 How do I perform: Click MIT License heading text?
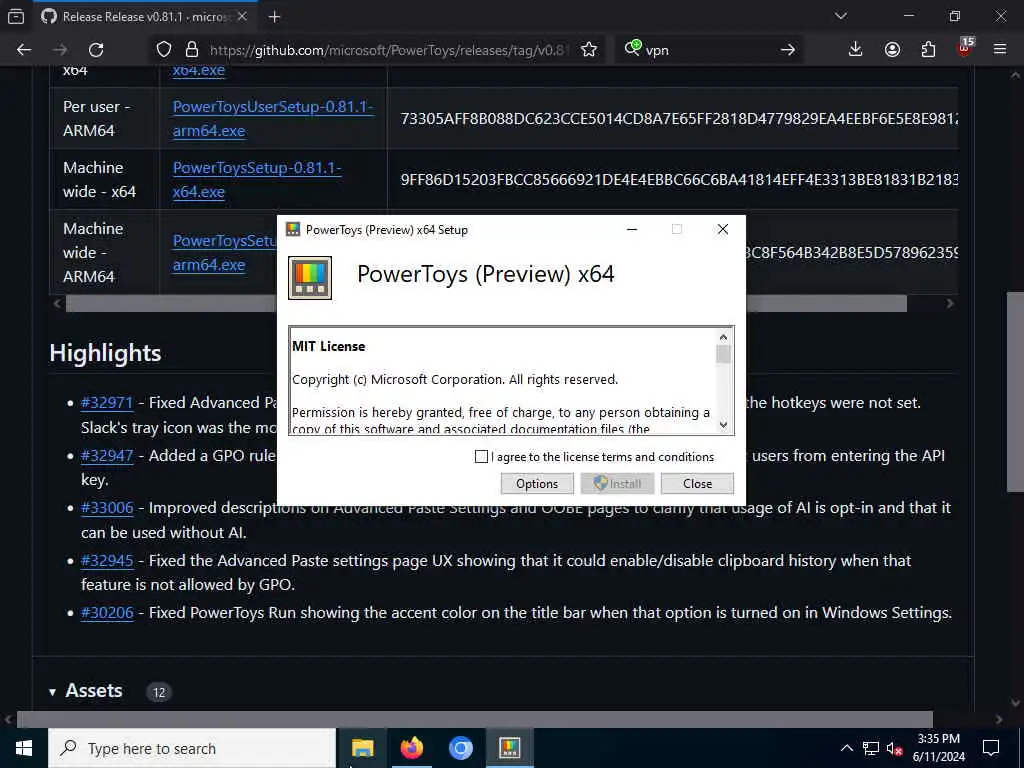tap(328, 346)
